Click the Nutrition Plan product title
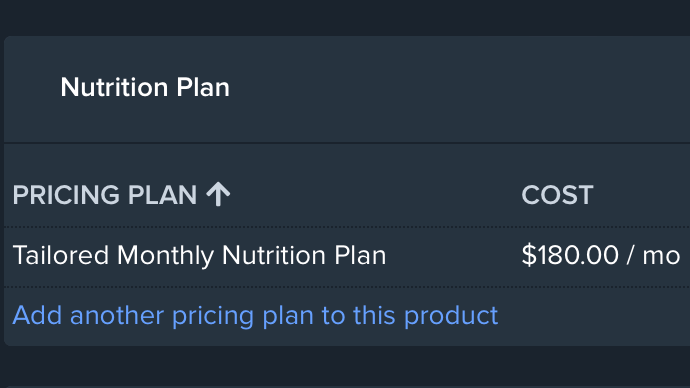This screenshot has width=690, height=388. click(x=145, y=87)
